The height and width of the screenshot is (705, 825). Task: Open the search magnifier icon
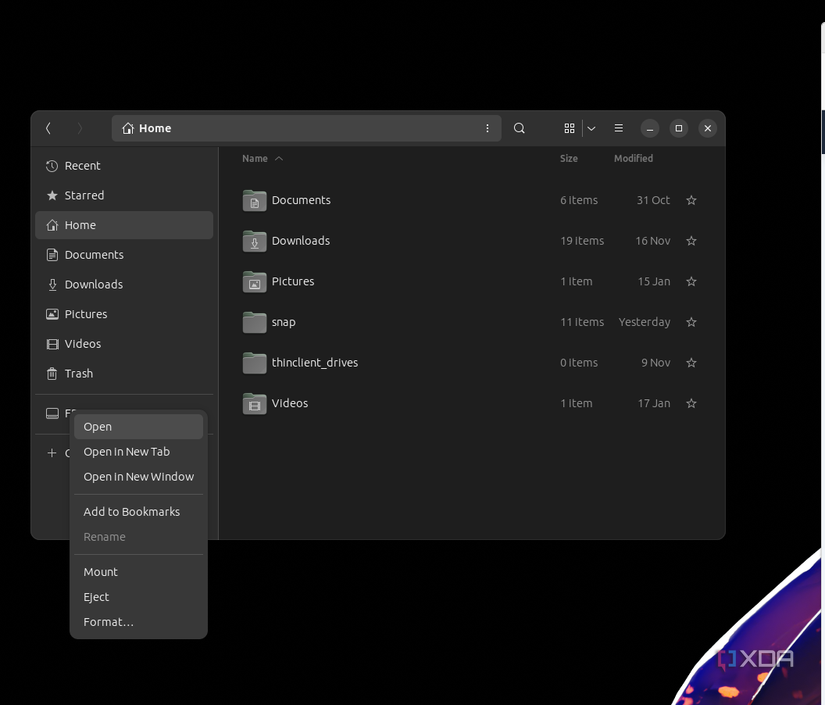click(x=519, y=128)
